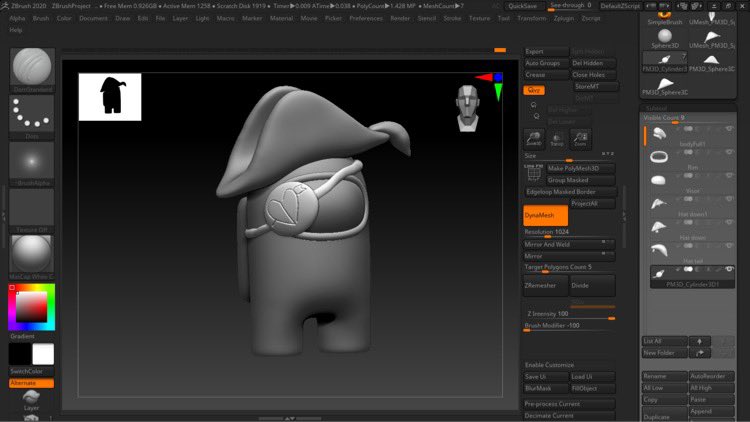Click the DefaultZScript button
The height and width of the screenshot is (422, 750).
(x=620, y=6)
